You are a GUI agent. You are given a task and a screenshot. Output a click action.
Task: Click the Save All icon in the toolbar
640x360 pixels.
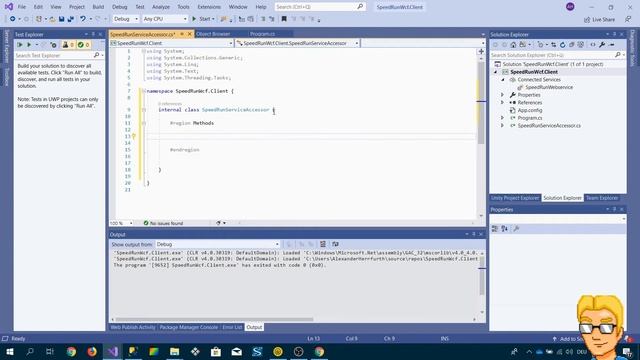71,19
